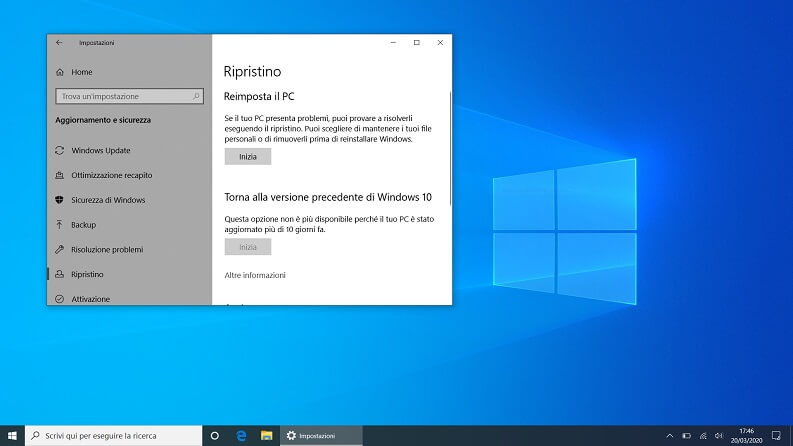
Task: Click the Impostazioni gear taskbar button
Action: (x=321, y=436)
